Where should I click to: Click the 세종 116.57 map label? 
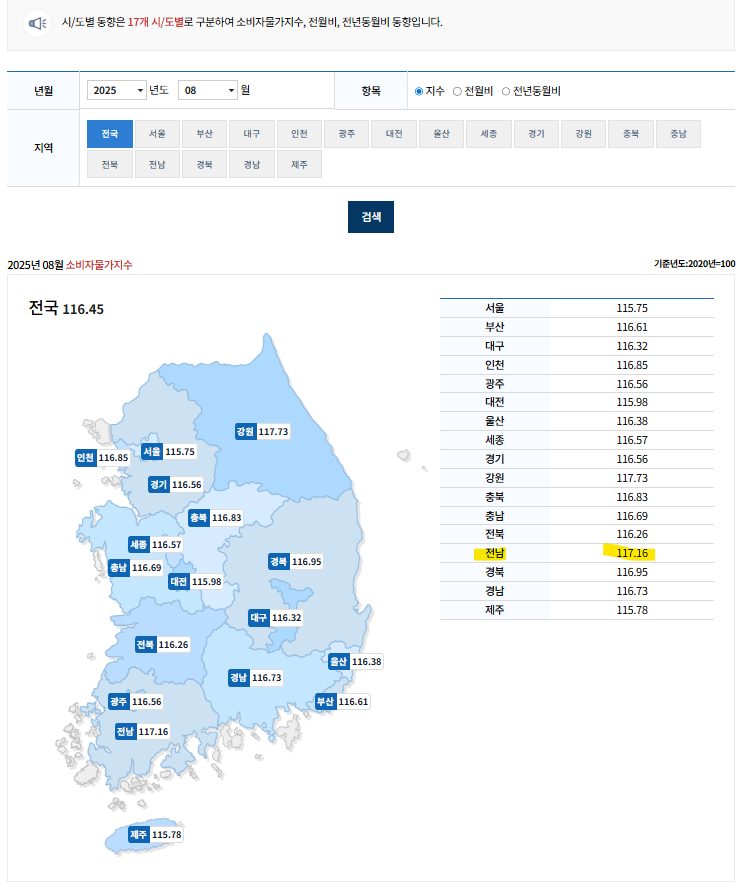(x=156, y=544)
